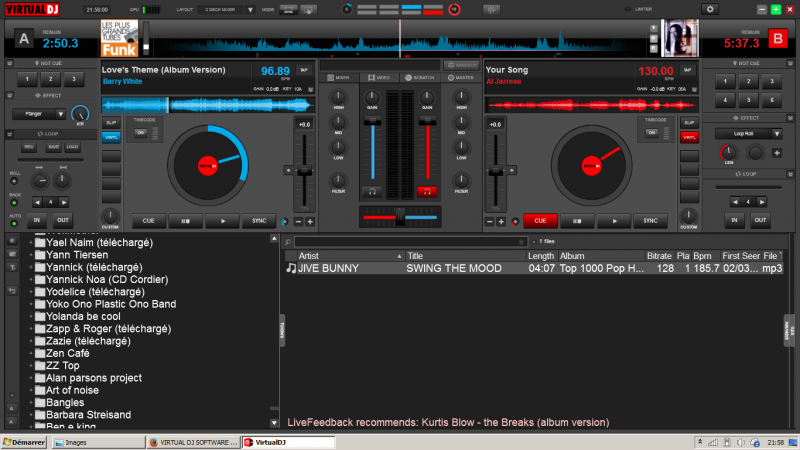Collapse the deck A EFFECT panel
This screenshot has width=800, height=450.
(x=10, y=95)
